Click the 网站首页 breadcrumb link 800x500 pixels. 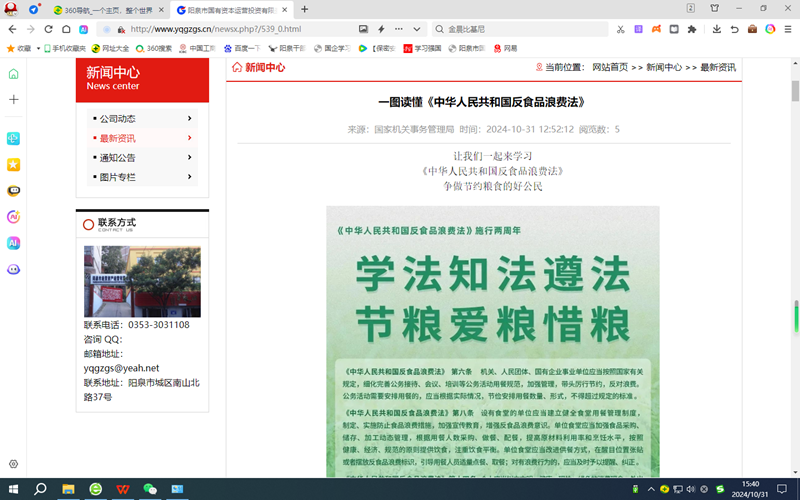point(610,68)
